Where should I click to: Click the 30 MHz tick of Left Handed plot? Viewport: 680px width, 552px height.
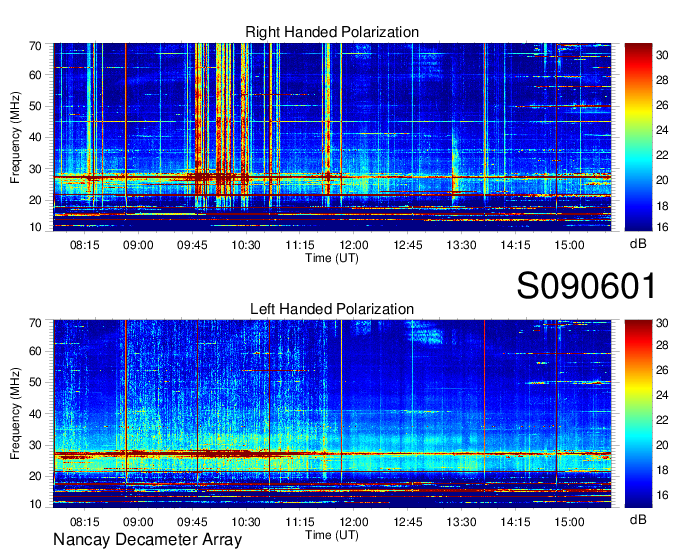(36, 445)
